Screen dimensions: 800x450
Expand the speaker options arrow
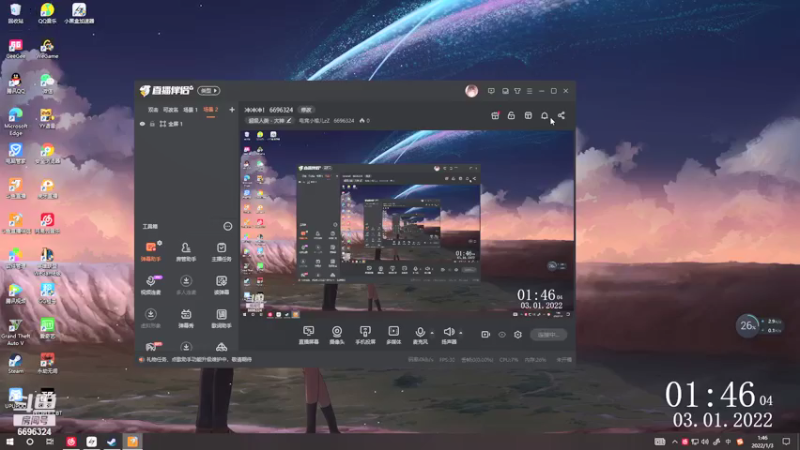click(x=461, y=333)
